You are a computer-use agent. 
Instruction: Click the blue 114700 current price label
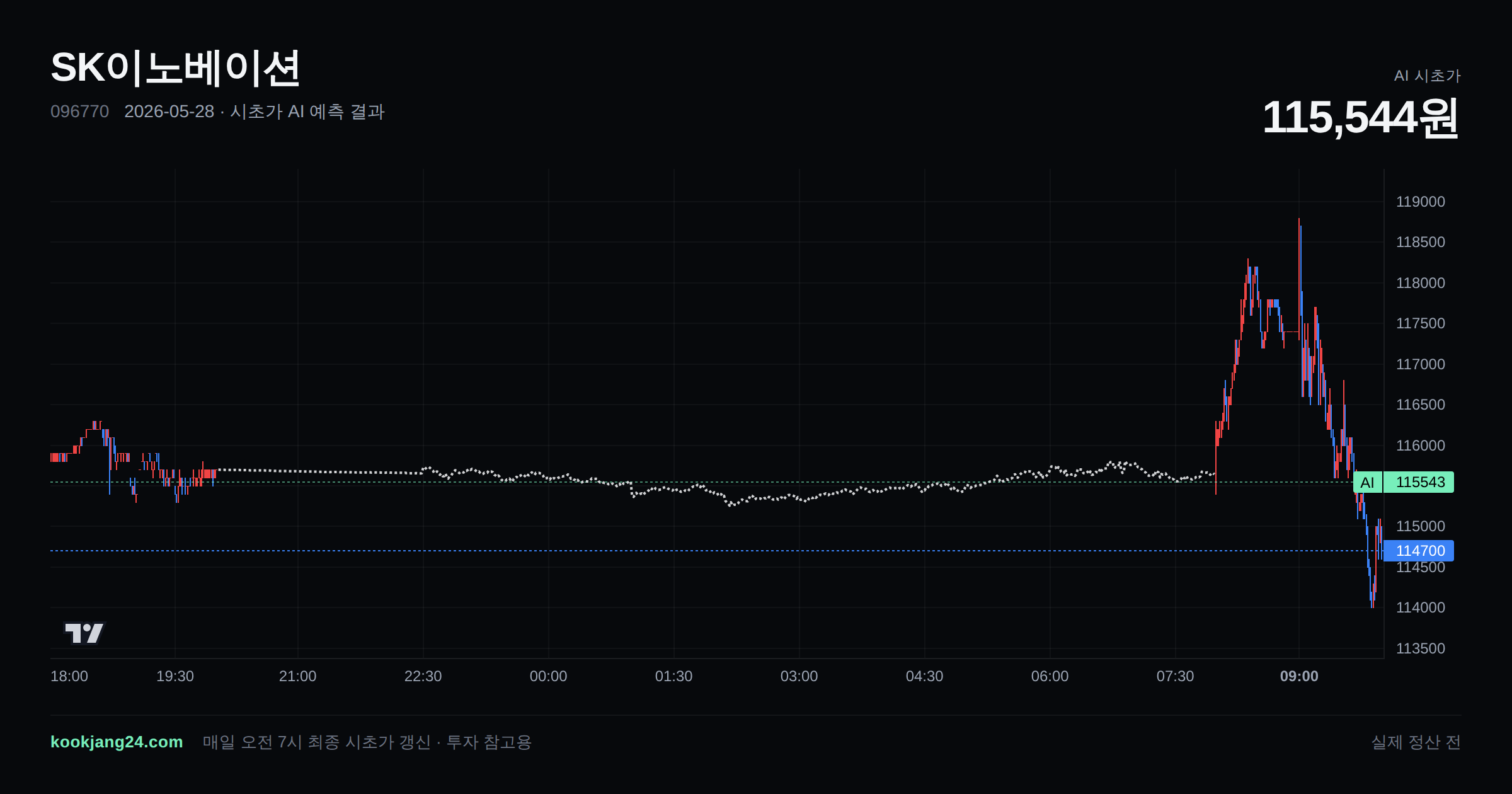(1419, 551)
